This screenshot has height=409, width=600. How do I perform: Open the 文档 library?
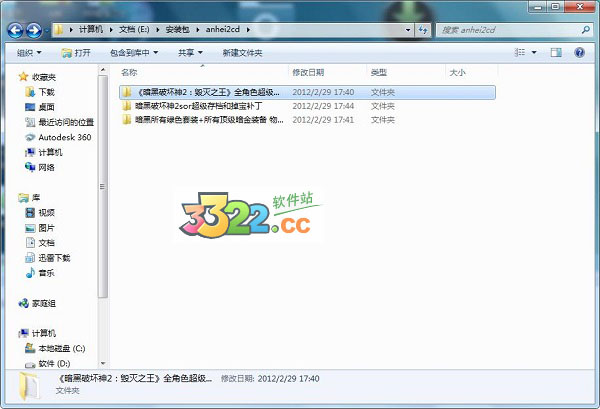[40, 243]
